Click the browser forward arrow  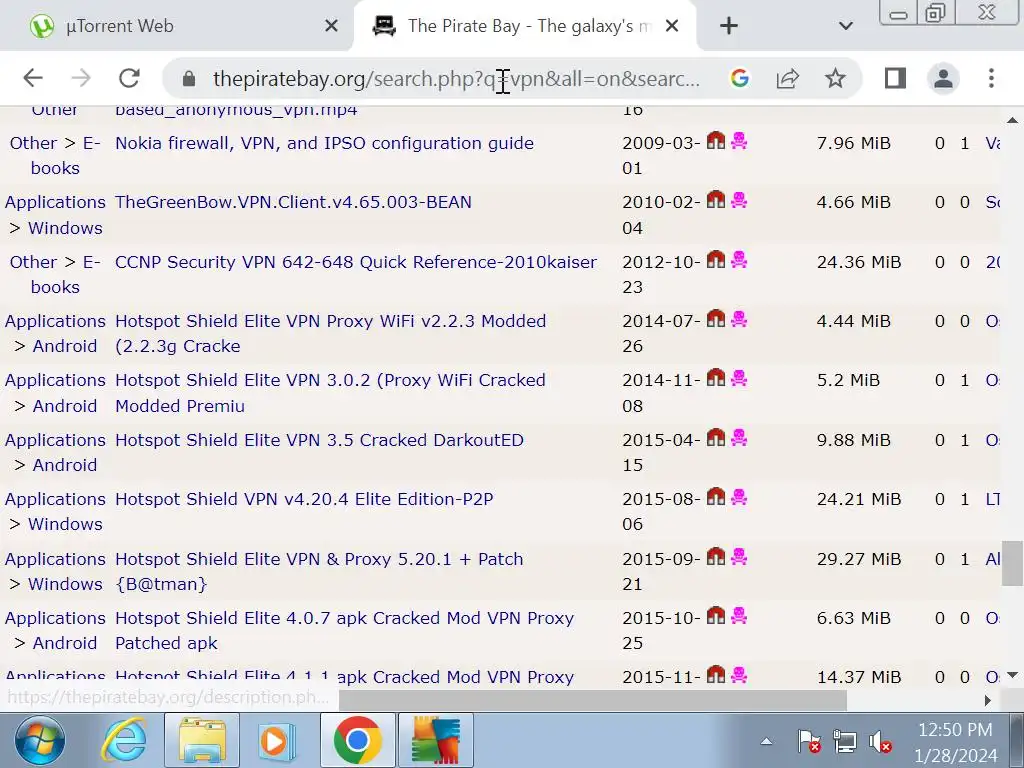tap(81, 78)
